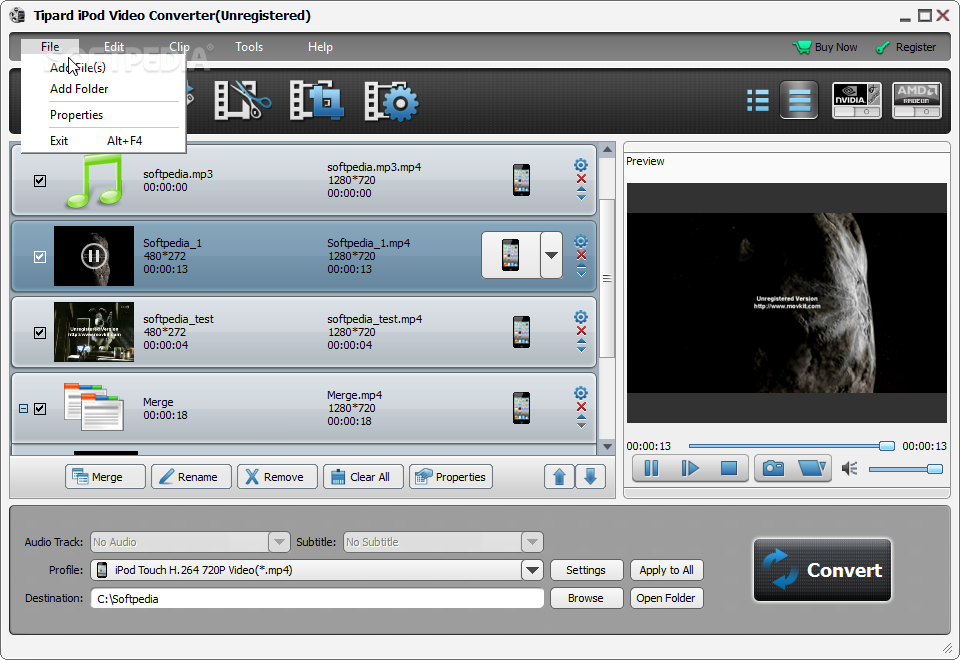Screen dimensions: 960x660
Task: Step to next frame in preview
Action: pyautogui.click(x=690, y=468)
